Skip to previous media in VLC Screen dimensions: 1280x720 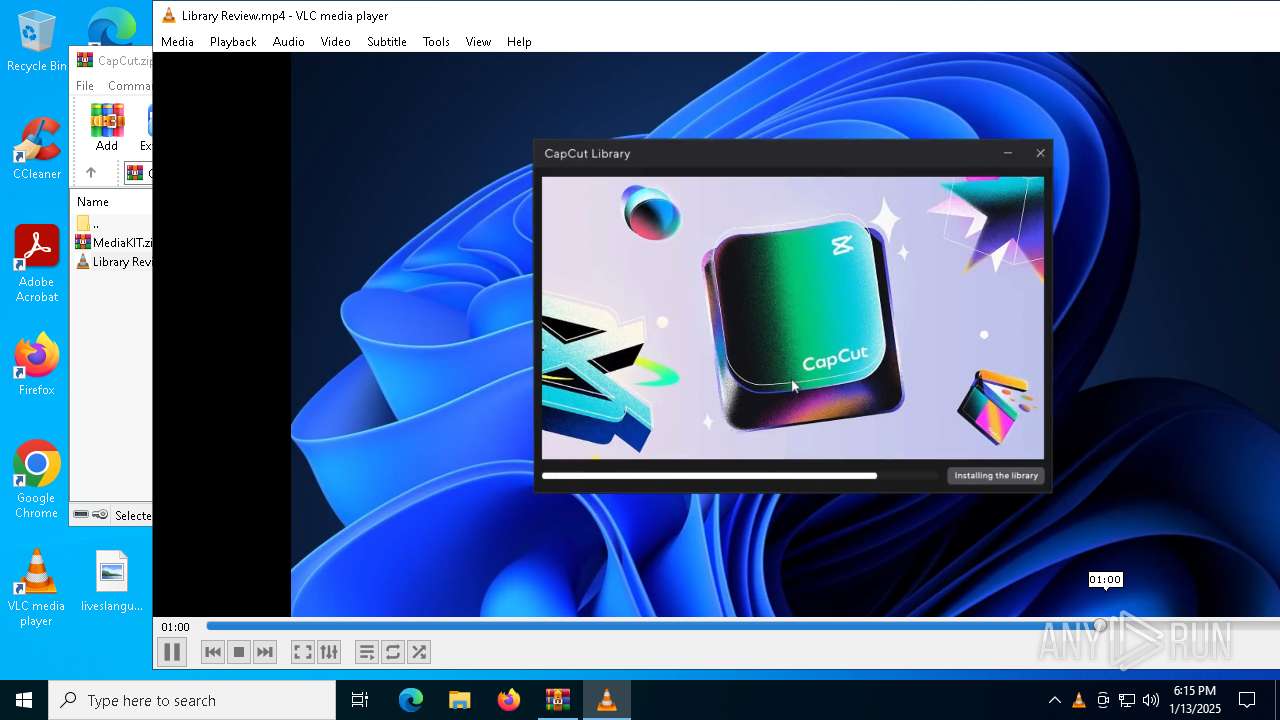coord(213,652)
